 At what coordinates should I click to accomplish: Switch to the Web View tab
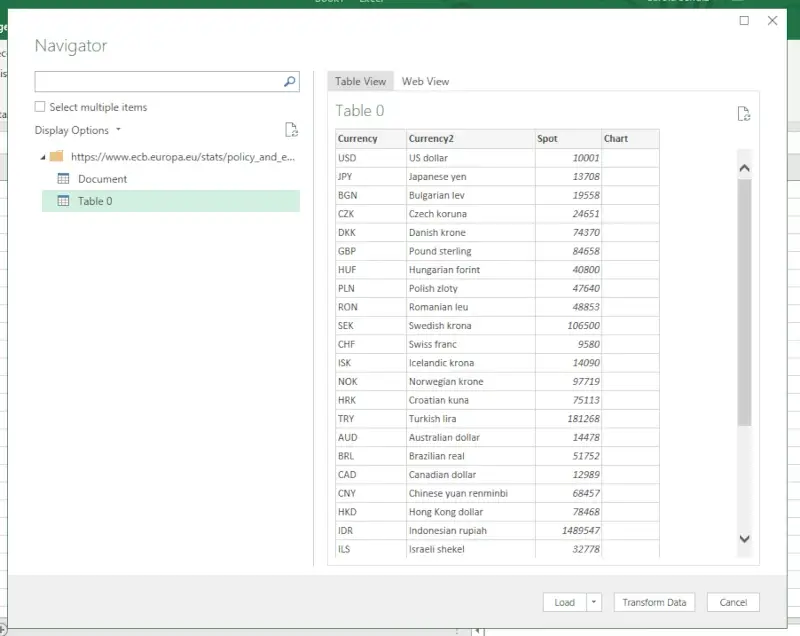point(425,81)
